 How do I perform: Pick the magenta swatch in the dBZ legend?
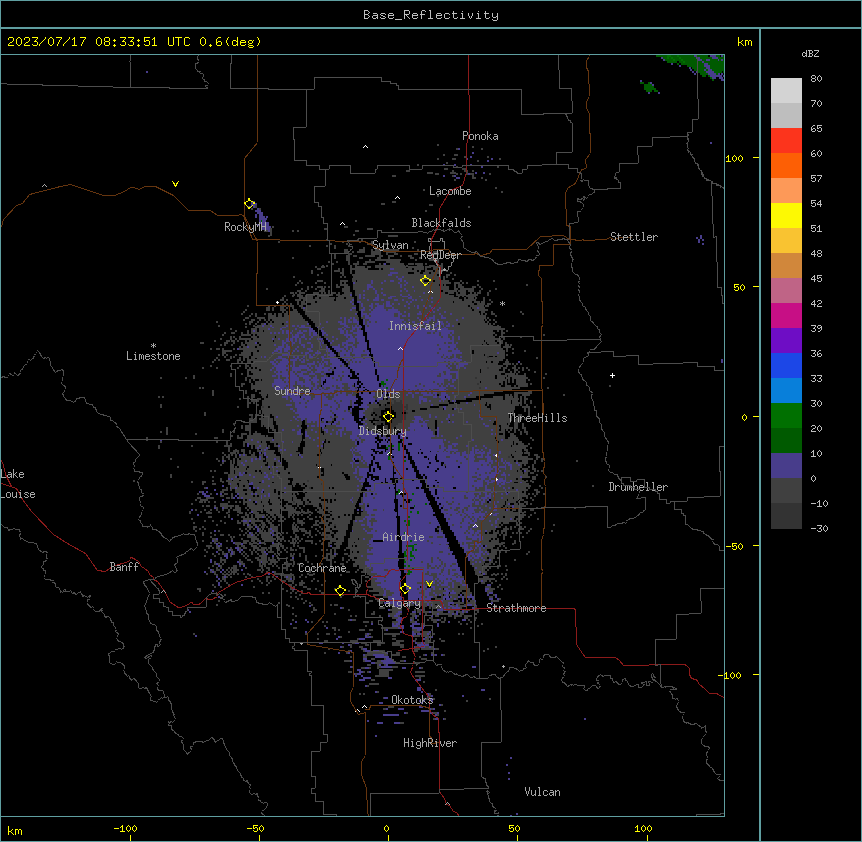(786, 315)
